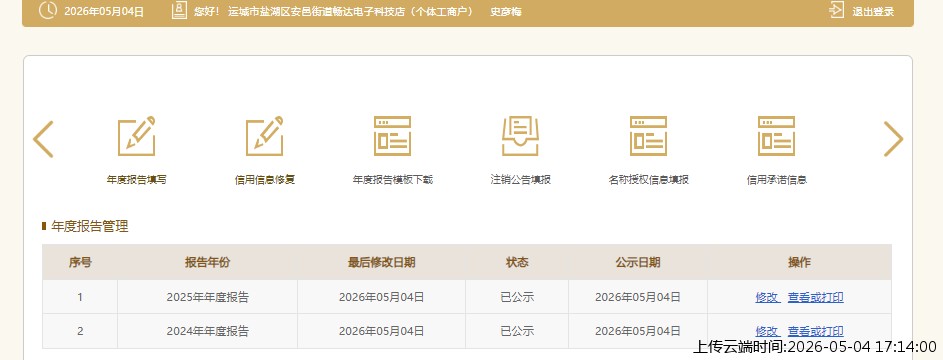Click the logout door icon
The height and width of the screenshot is (360, 943).
(x=837, y=10)
